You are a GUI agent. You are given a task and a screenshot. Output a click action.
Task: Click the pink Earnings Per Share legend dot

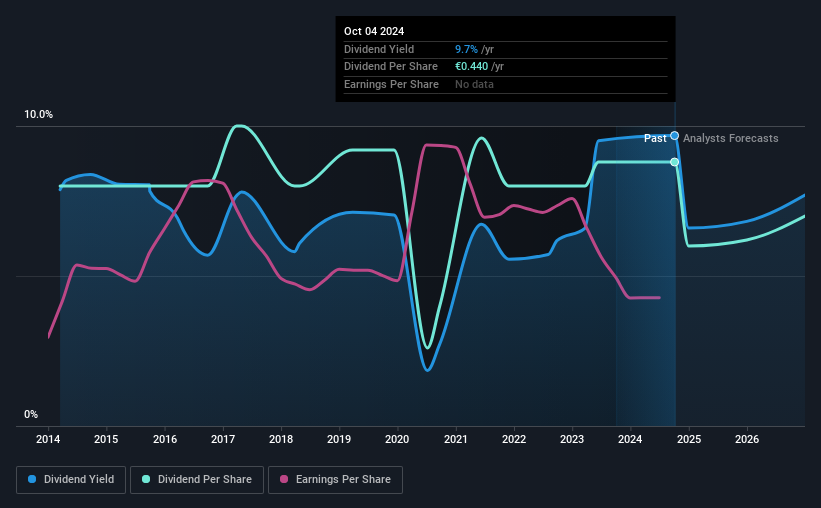(x=284, y=479)
